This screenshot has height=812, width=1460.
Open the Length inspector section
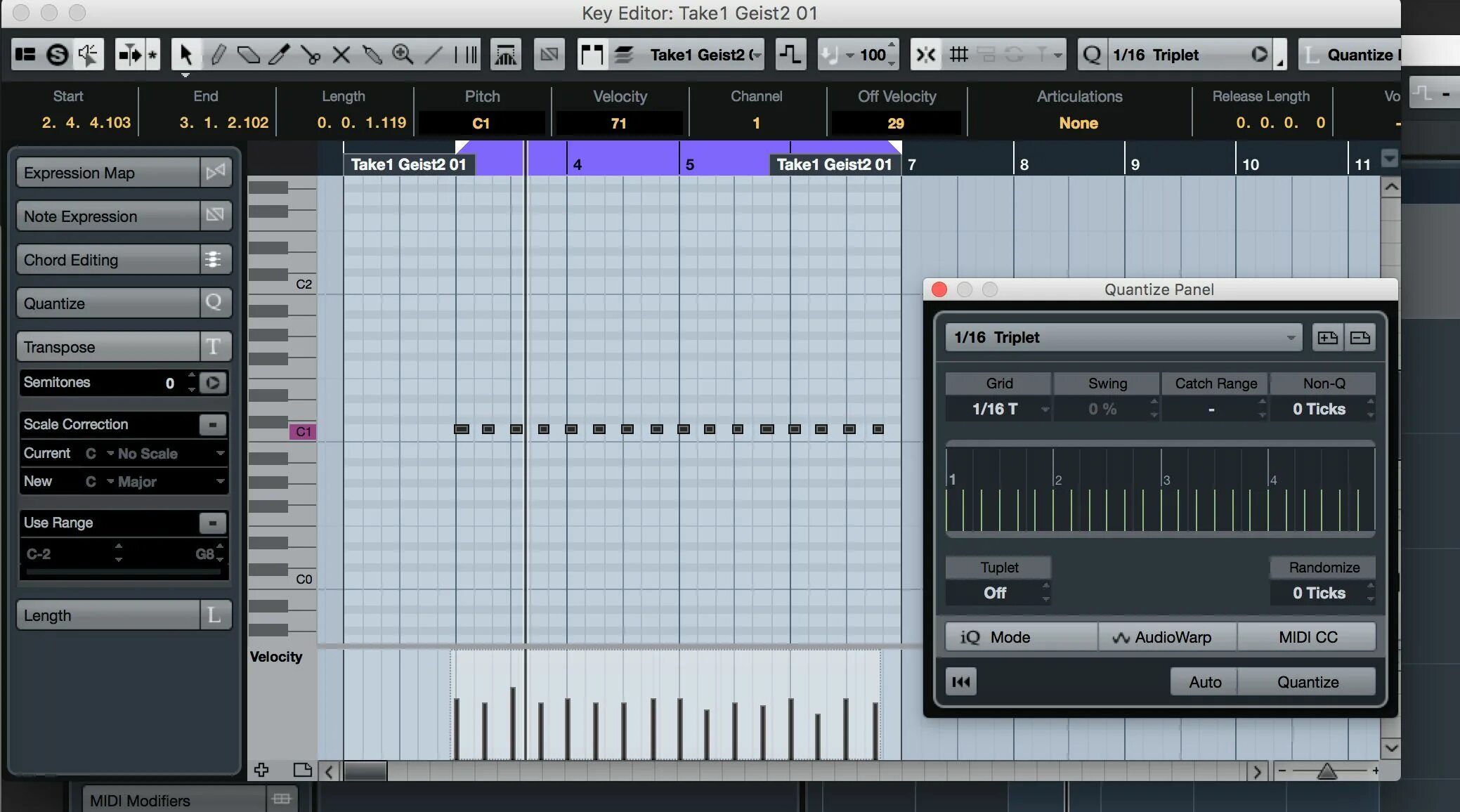pyautogui.click(x=124, y=615)
